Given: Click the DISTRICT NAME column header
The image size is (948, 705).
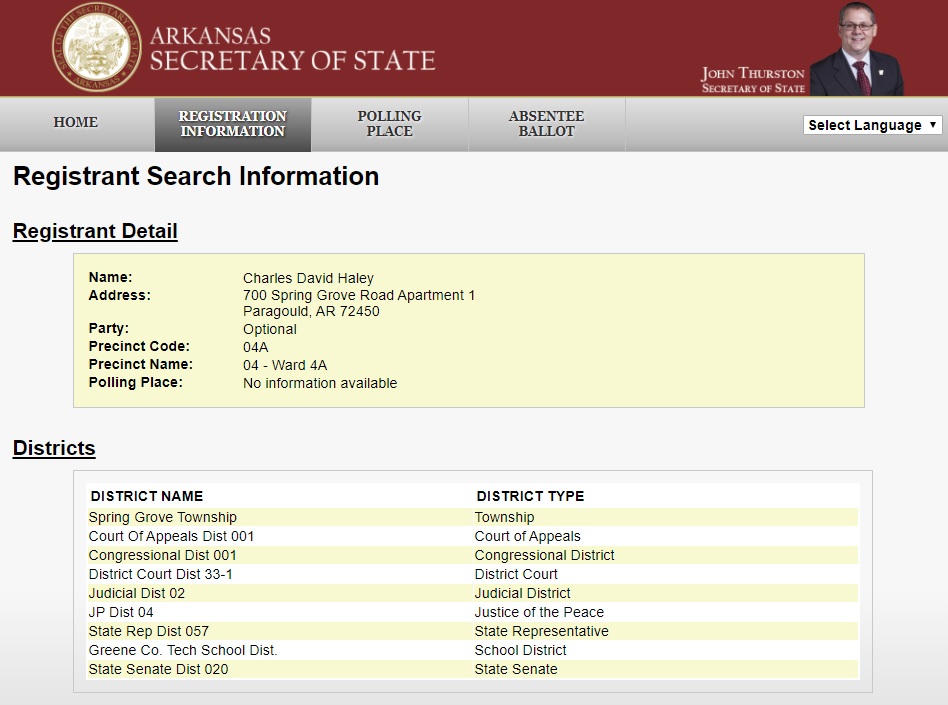Looking at the screenshot, I should [x=147, y=496].
